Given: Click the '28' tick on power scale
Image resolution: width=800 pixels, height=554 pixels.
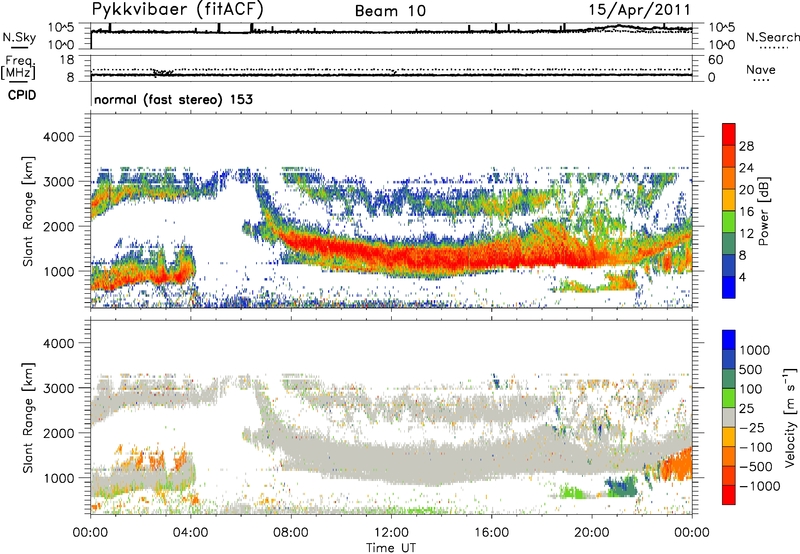Looking at the screenshot, I should point(746,146).
